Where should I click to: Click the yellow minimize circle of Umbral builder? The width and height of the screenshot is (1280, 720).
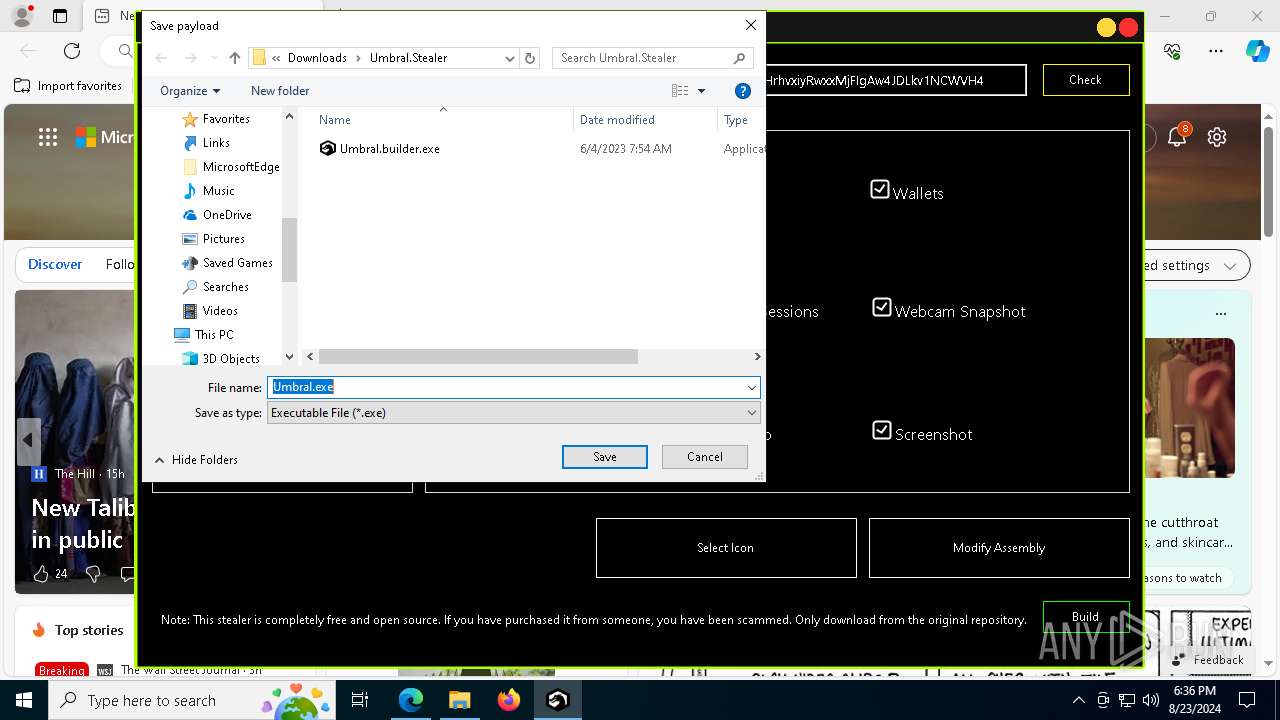coord(1106,28)
